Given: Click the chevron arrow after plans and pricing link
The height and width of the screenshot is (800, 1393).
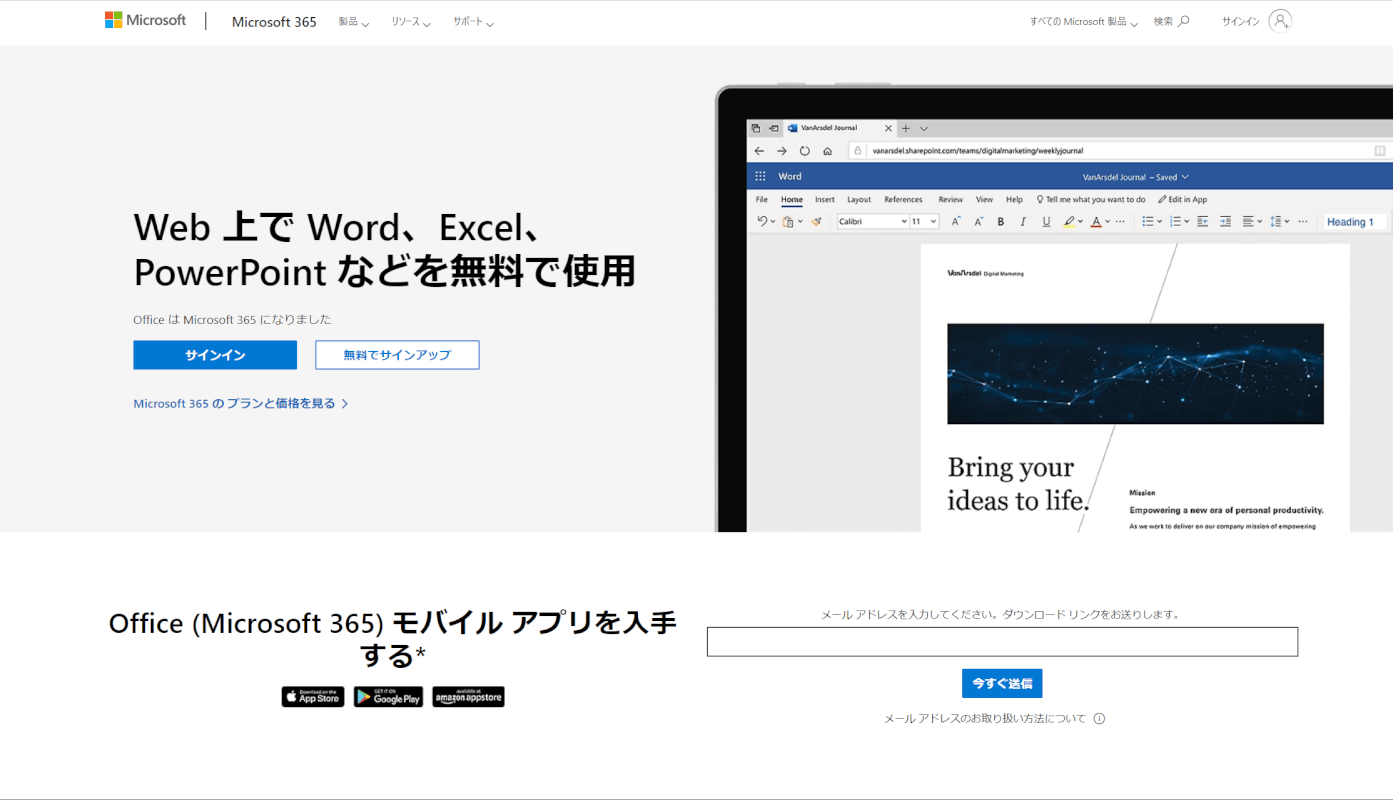Looking at the screenshot, I should click(x=345, y=404).
